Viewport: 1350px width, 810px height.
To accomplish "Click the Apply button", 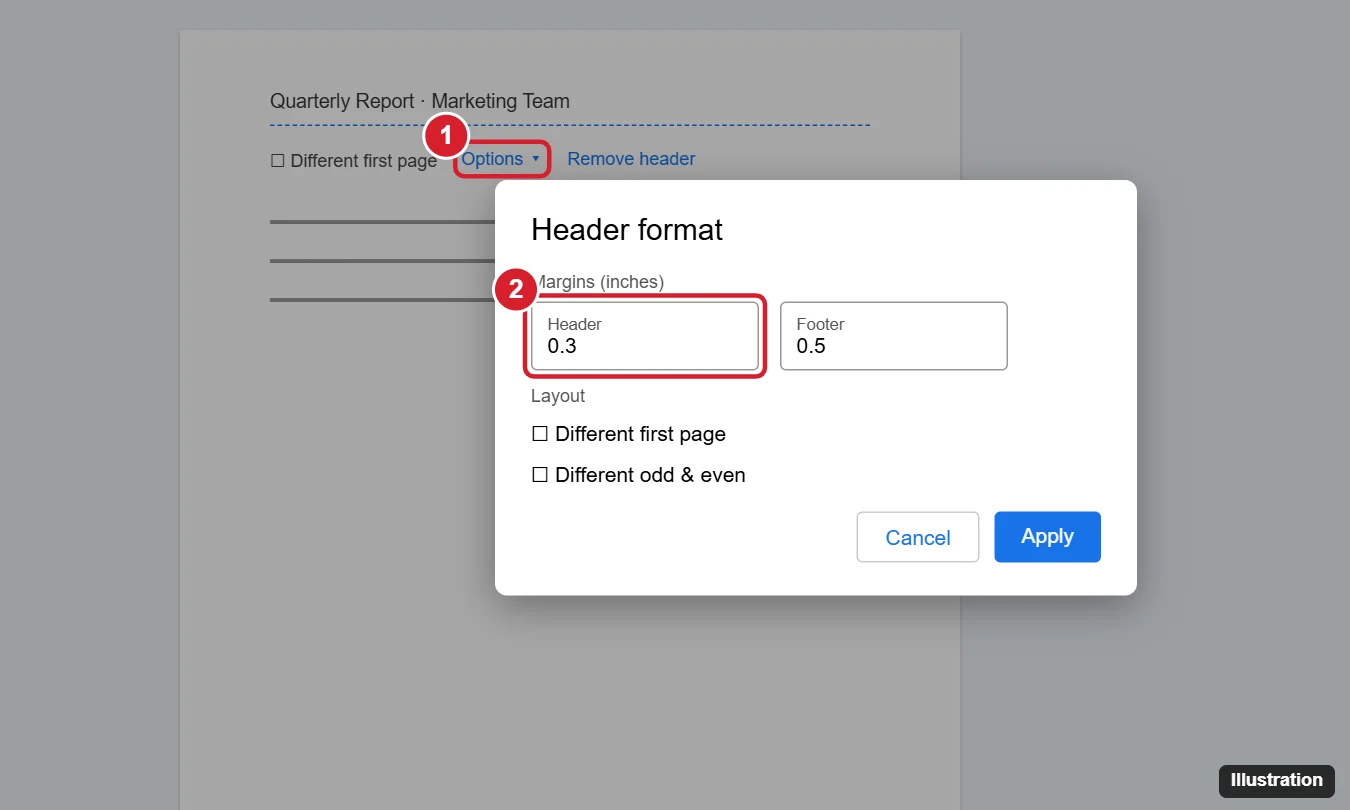I will [1047, 537].
